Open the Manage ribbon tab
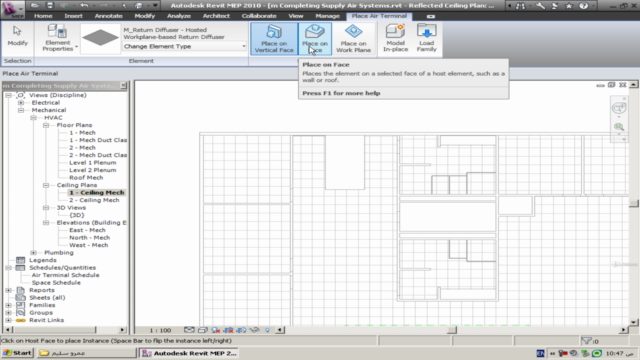This screenshot has width=640, height=360. [x=327, y=16]
